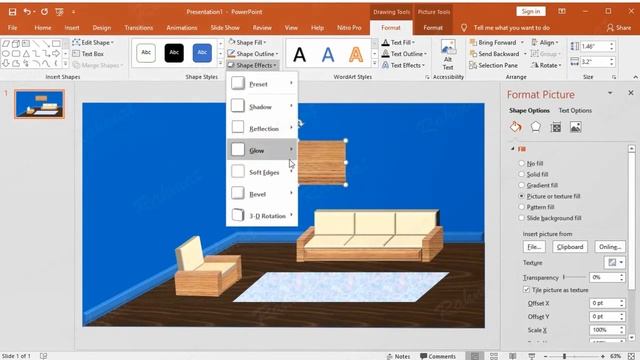Open the Shape Fill dropdown
Image resolution: width=640 pixels, height=360 pixels.
coord(247,42)
